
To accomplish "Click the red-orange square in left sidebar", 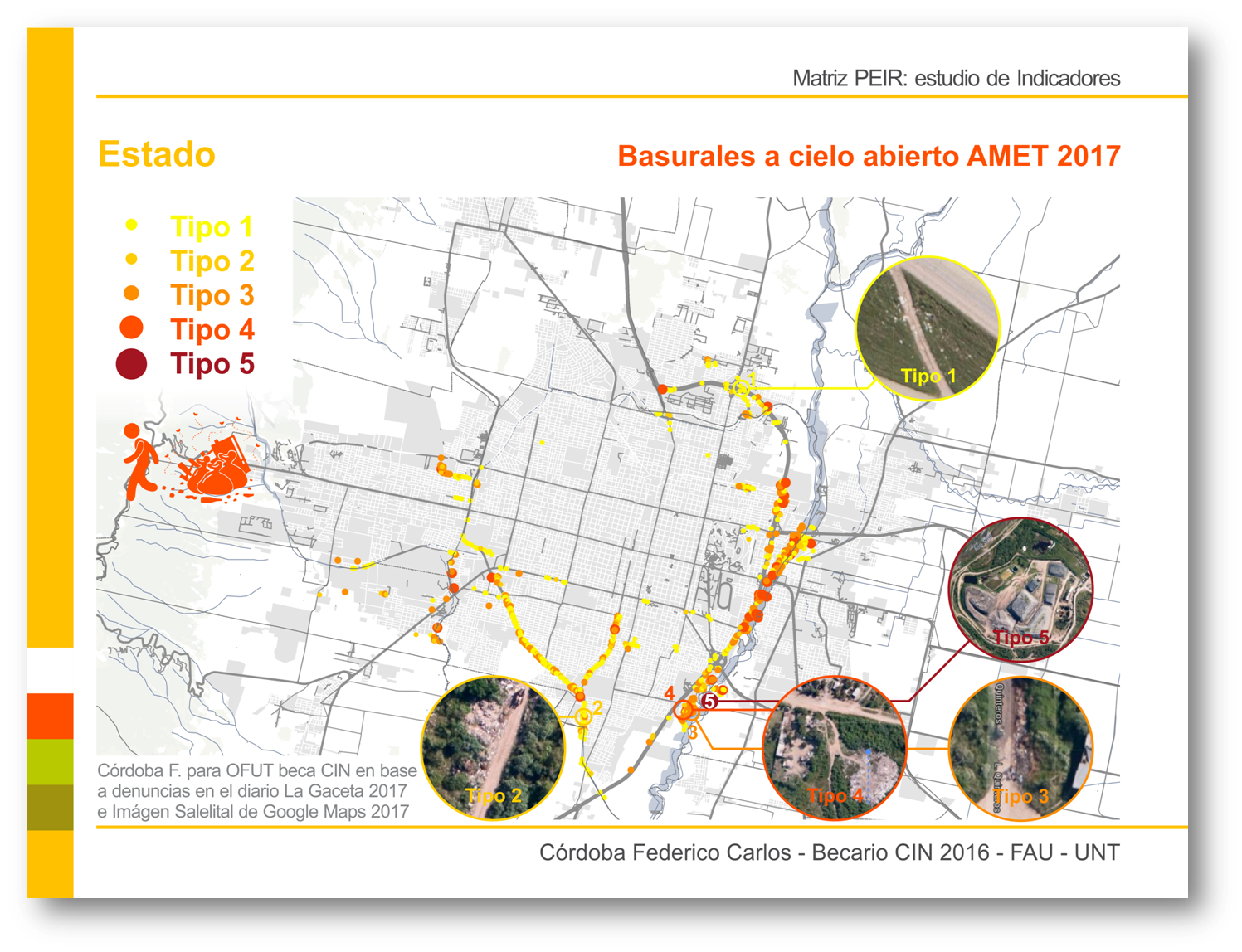I will click(x=51, y=716).
